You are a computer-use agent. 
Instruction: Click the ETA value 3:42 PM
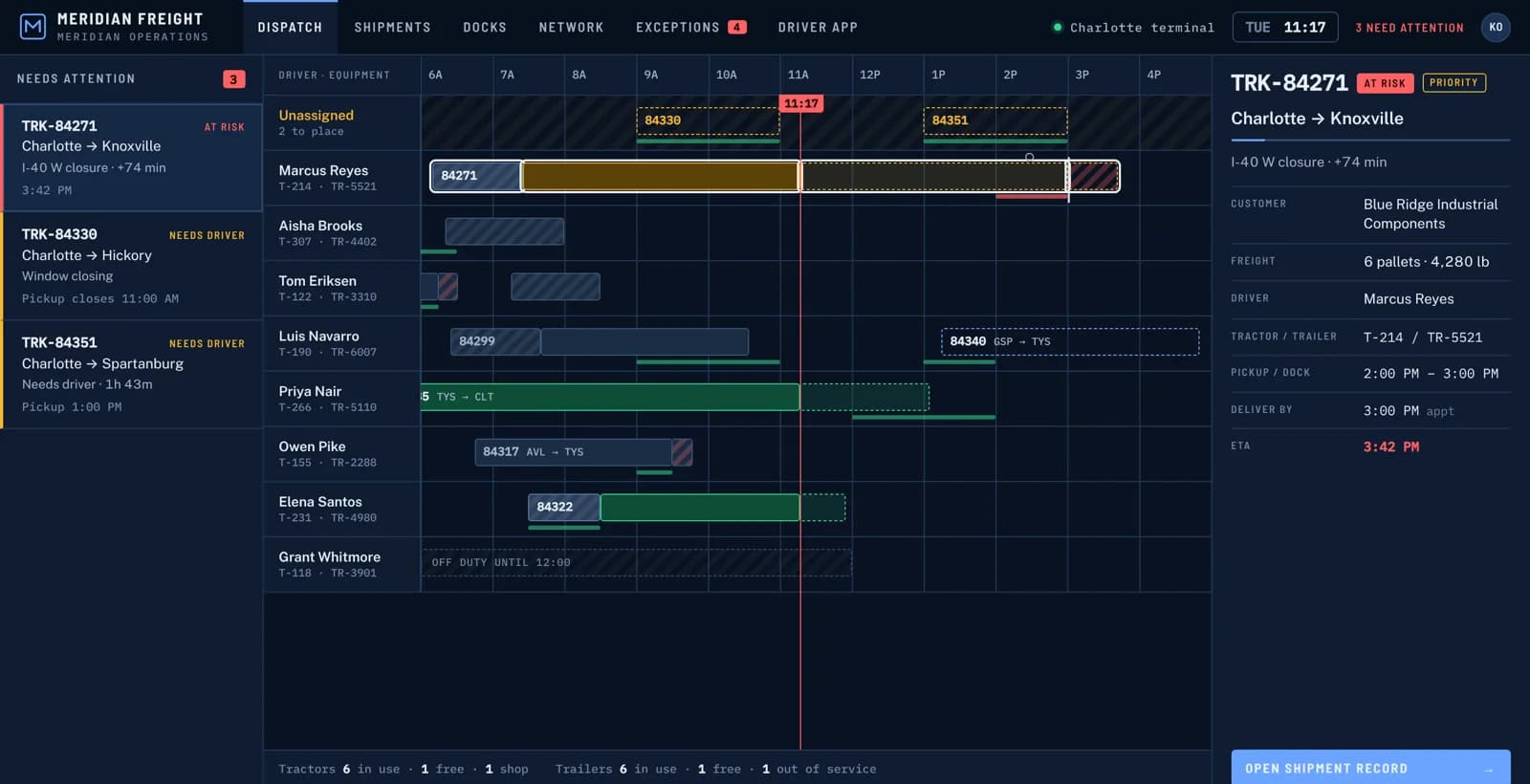click(x=1391, y=446)
